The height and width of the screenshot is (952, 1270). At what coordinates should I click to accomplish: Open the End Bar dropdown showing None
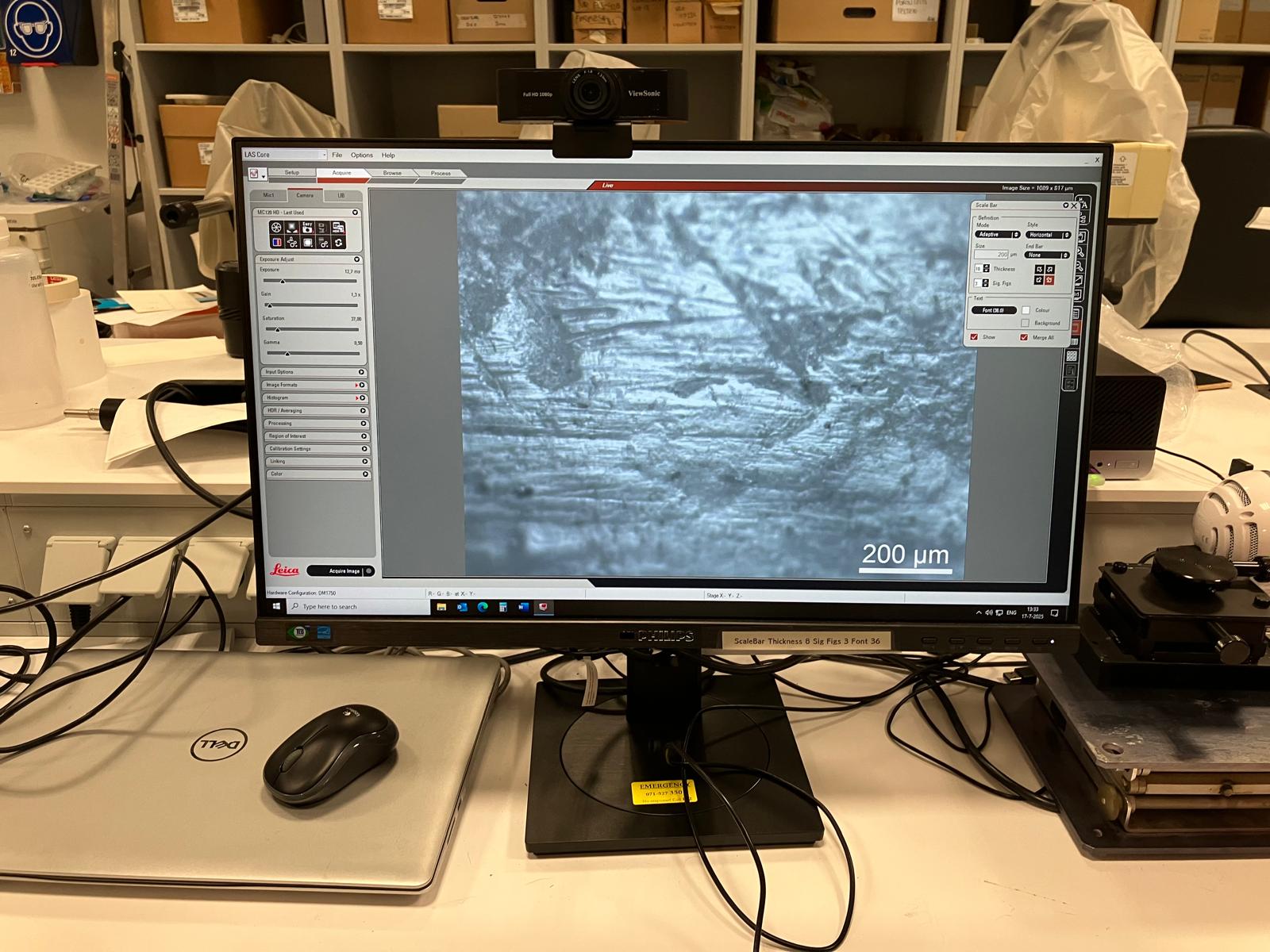click(1046, 255)
